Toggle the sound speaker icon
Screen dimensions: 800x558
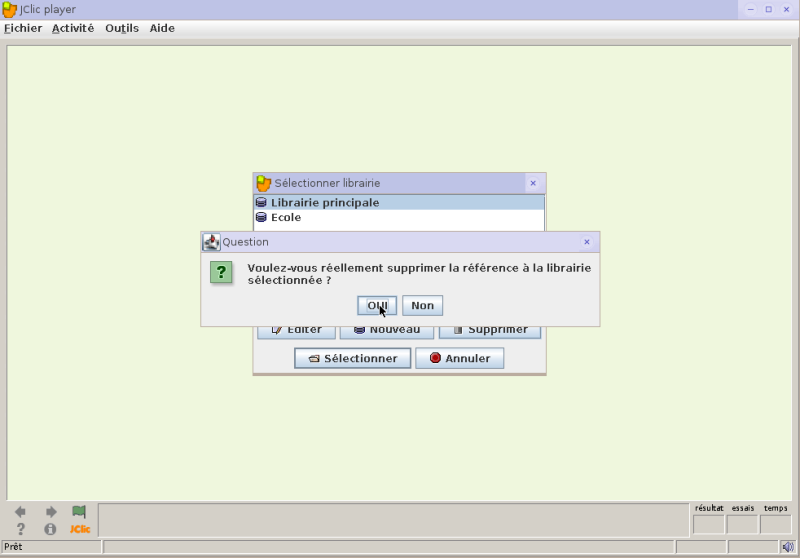[x=788, y=547]
